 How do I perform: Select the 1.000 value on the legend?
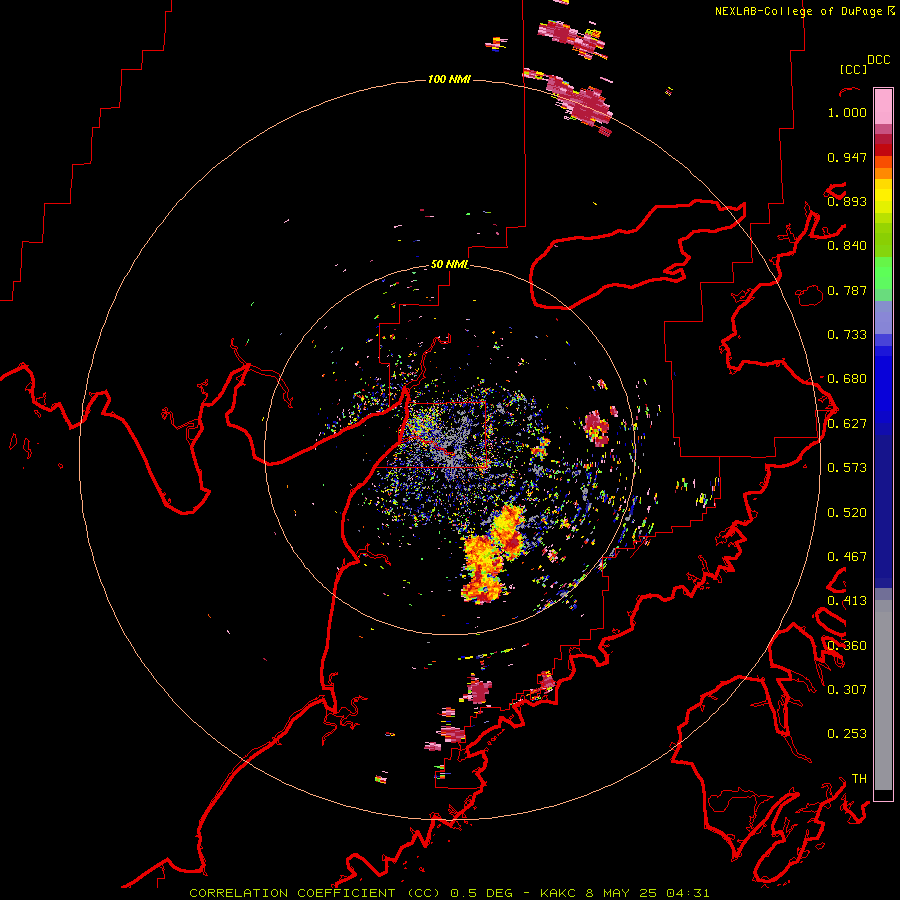847,112
